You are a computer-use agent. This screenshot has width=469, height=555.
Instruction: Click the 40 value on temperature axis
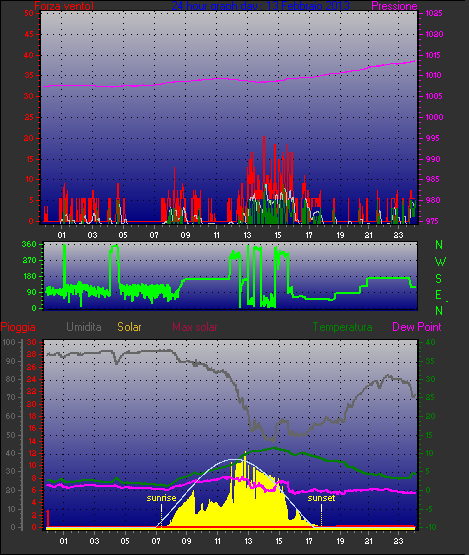point(430,342)
